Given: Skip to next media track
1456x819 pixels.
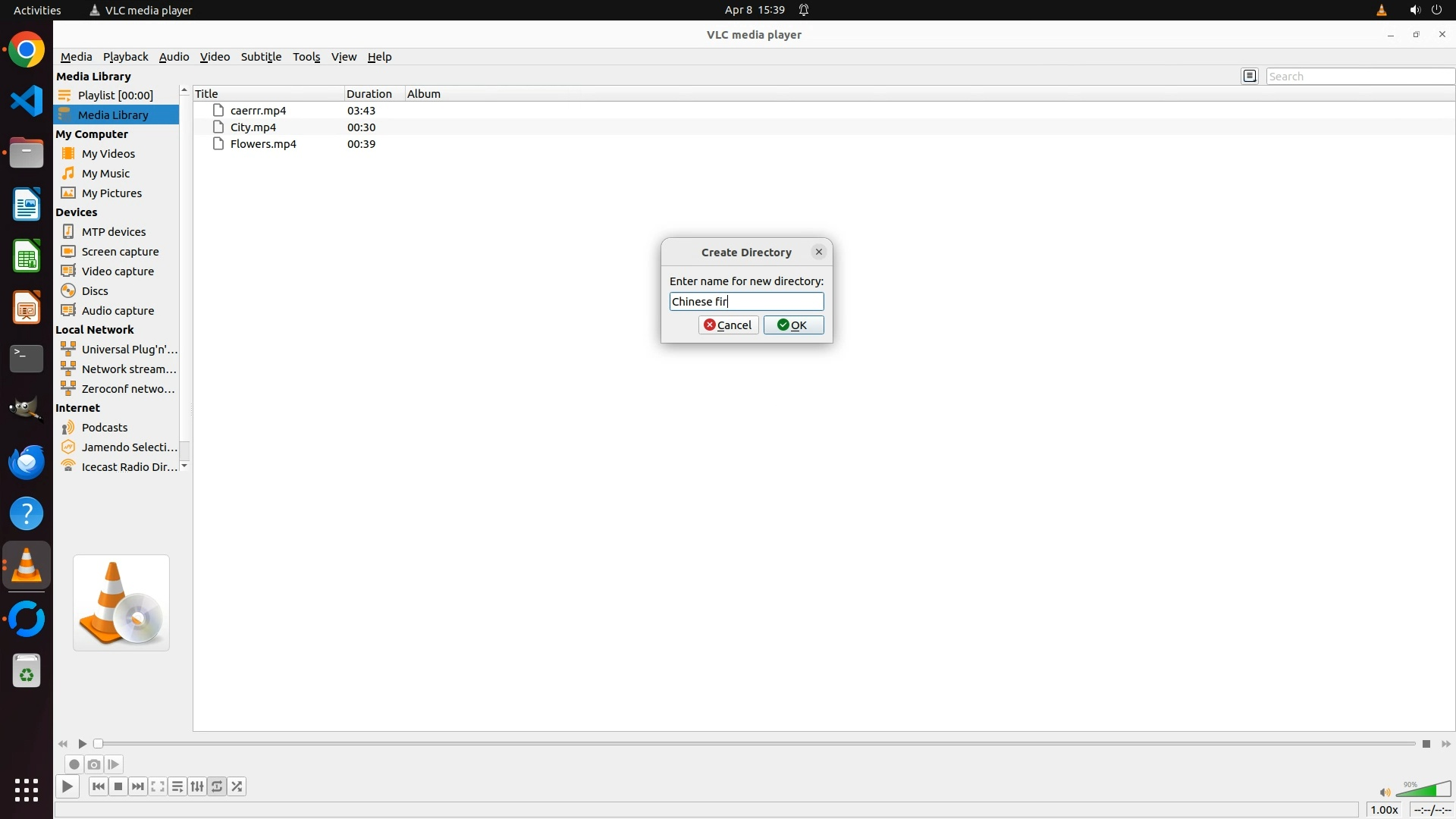Looking at the screenshot, I should (x=138, y=786).
